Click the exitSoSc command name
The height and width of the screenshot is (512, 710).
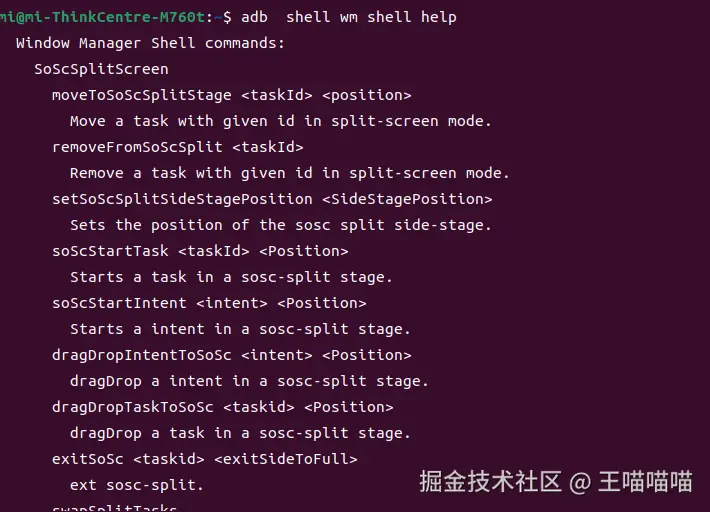[x=88, y=459]
